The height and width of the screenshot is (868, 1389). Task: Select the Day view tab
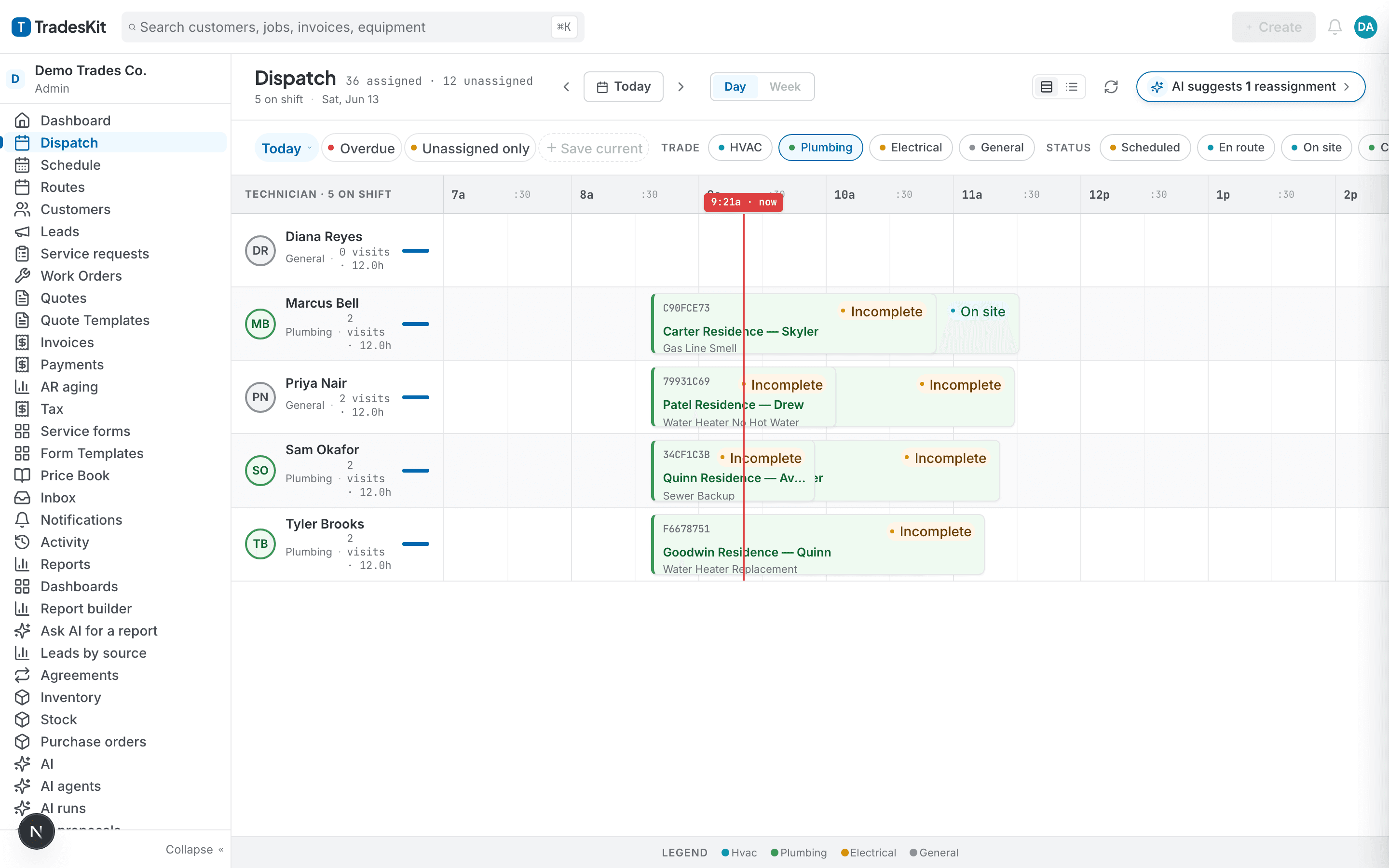pyautogui.click(x=735, y=87)
